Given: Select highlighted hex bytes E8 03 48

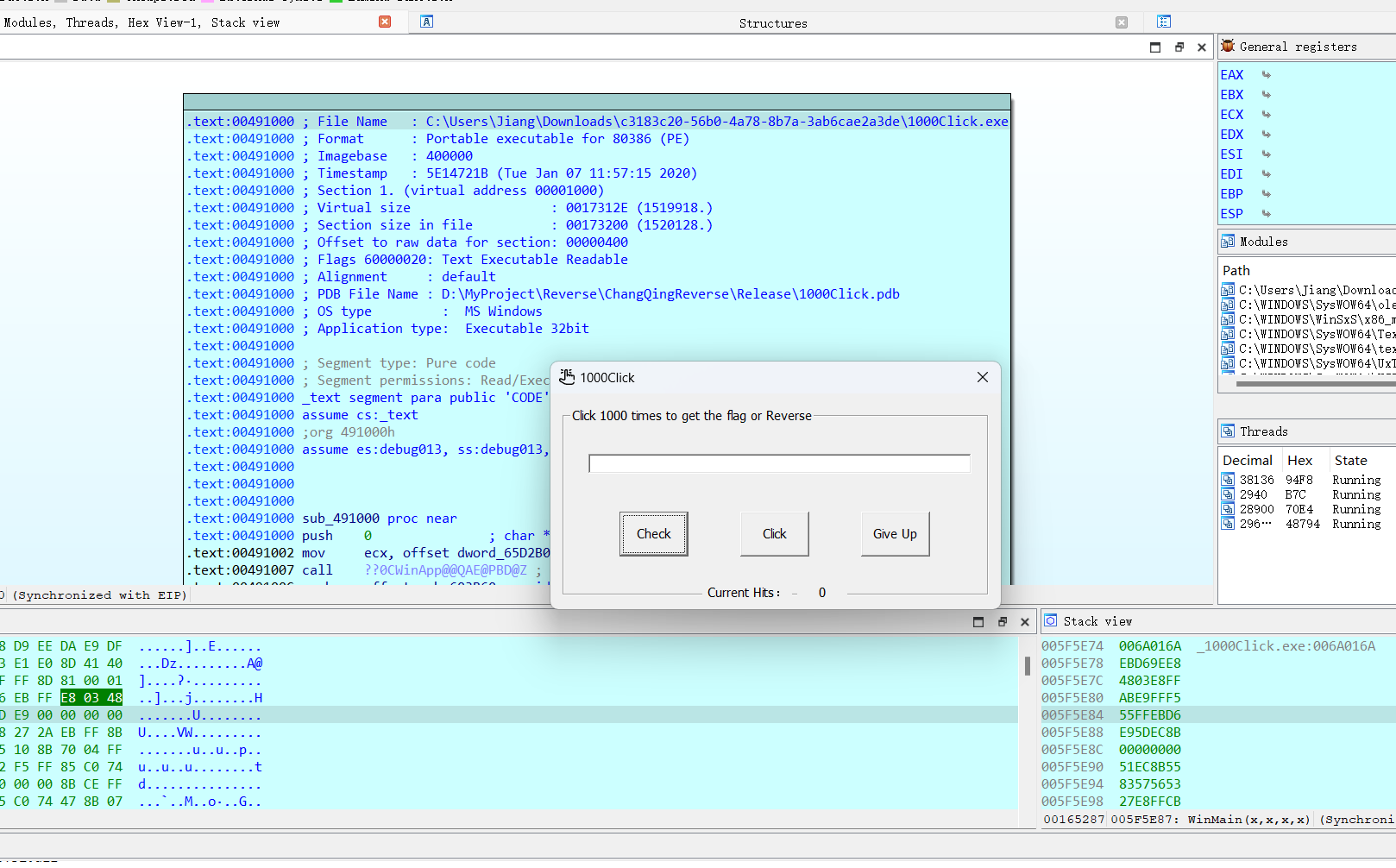Looking at the screenshot, I should coord(91,698).
